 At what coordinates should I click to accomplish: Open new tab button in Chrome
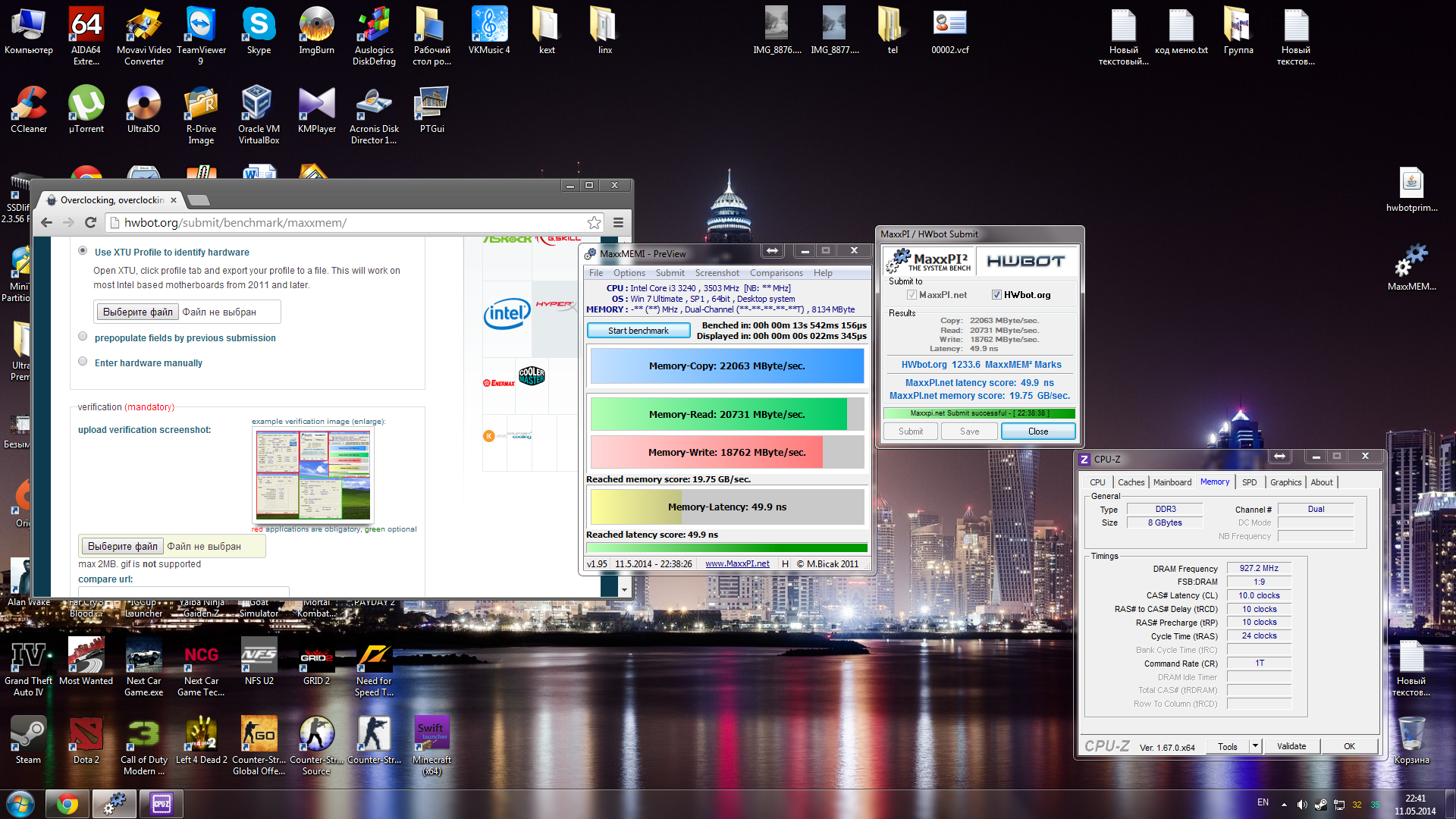[x=199, y=200]
